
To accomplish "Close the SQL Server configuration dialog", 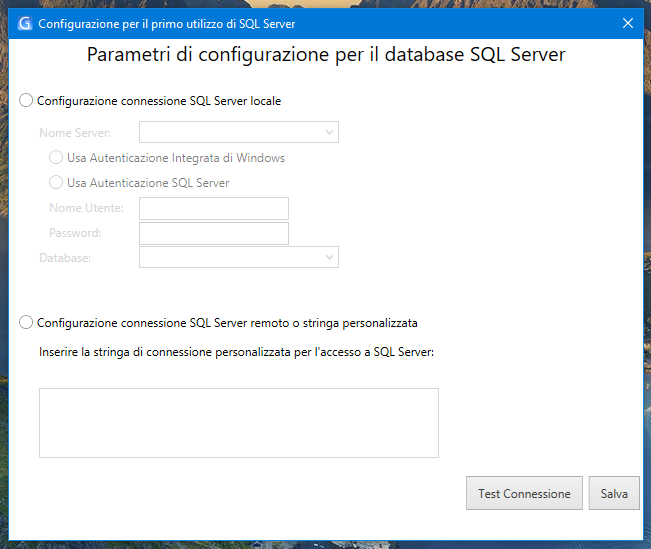I will [x=628, y=23].
